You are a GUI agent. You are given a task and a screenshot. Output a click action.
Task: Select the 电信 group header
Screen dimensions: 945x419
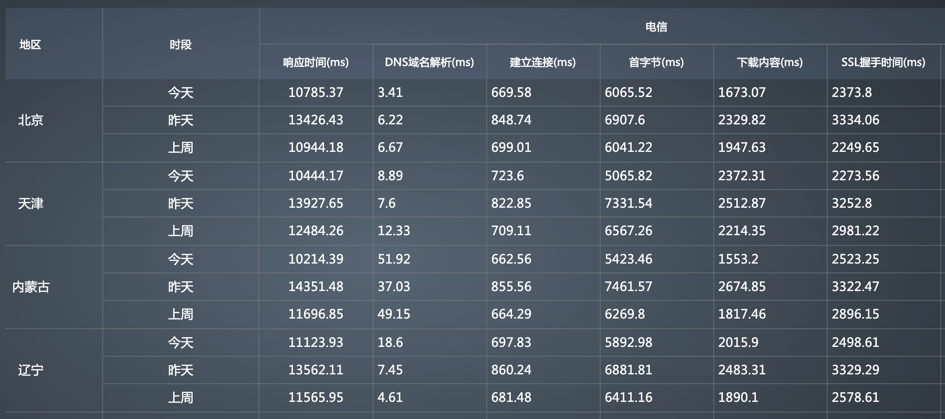pos(656,27)
